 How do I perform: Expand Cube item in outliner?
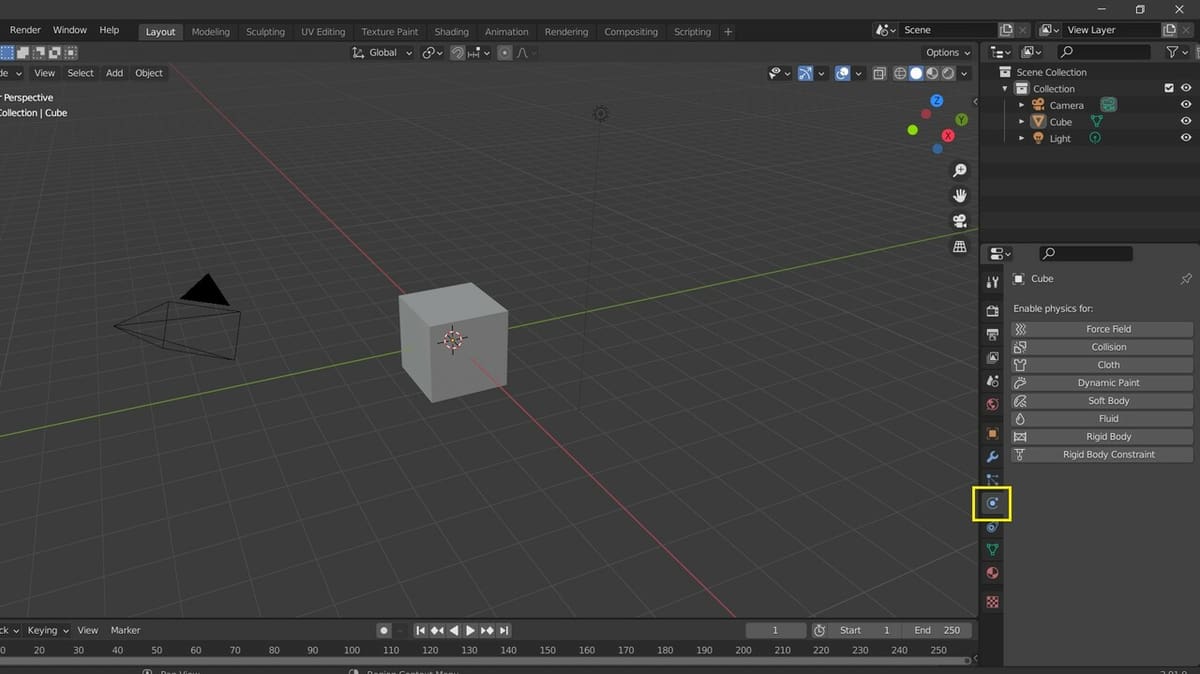click(1021, 122)
